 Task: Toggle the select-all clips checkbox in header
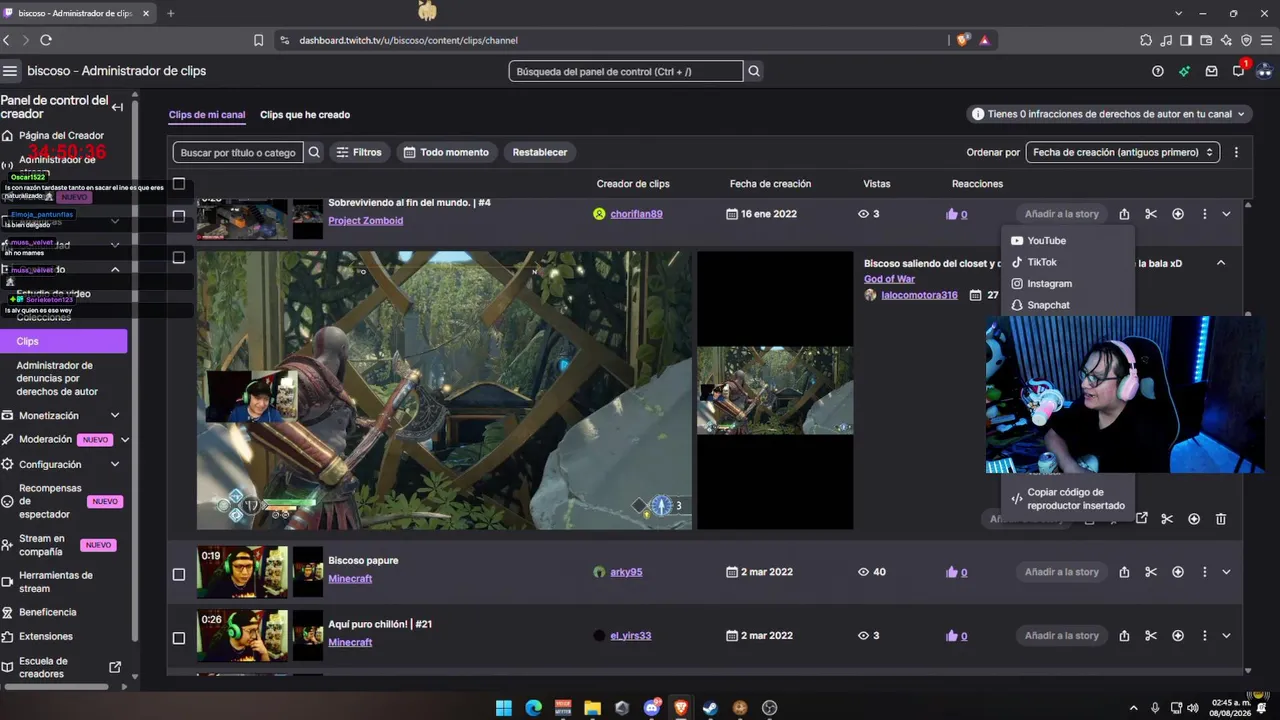pos(179,183)
